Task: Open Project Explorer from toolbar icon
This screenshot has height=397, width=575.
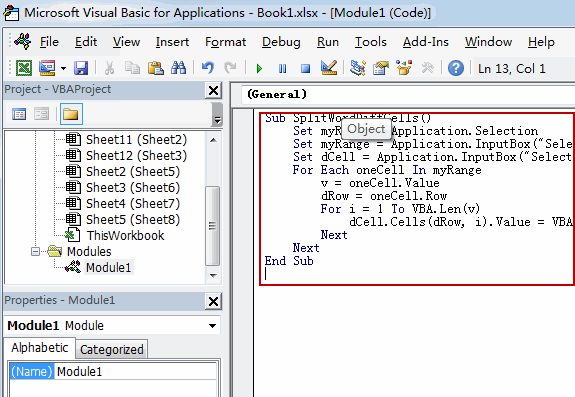Action: 358,68
